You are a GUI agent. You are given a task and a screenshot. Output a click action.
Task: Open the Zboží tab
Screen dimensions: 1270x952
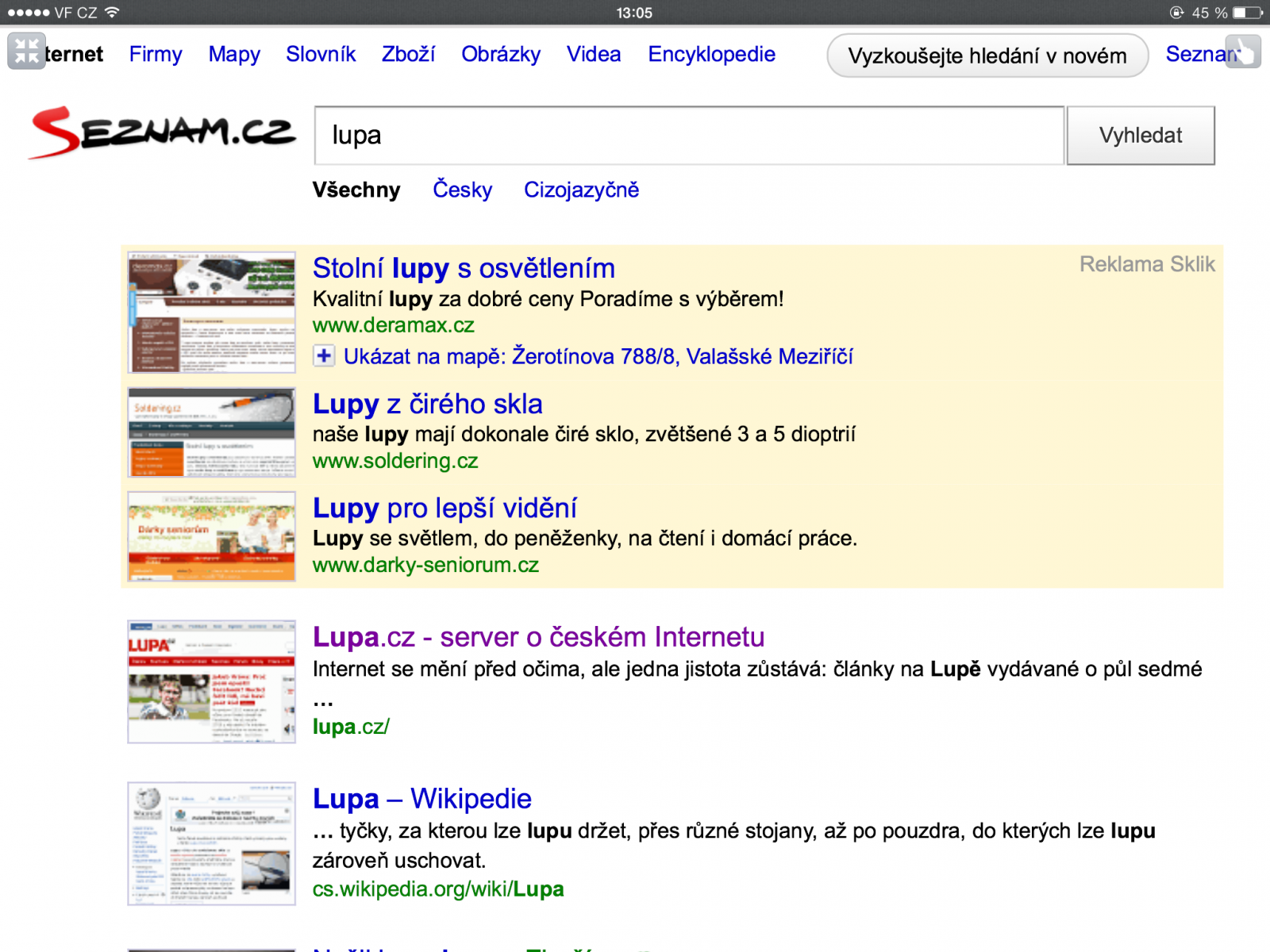[408, 54]
